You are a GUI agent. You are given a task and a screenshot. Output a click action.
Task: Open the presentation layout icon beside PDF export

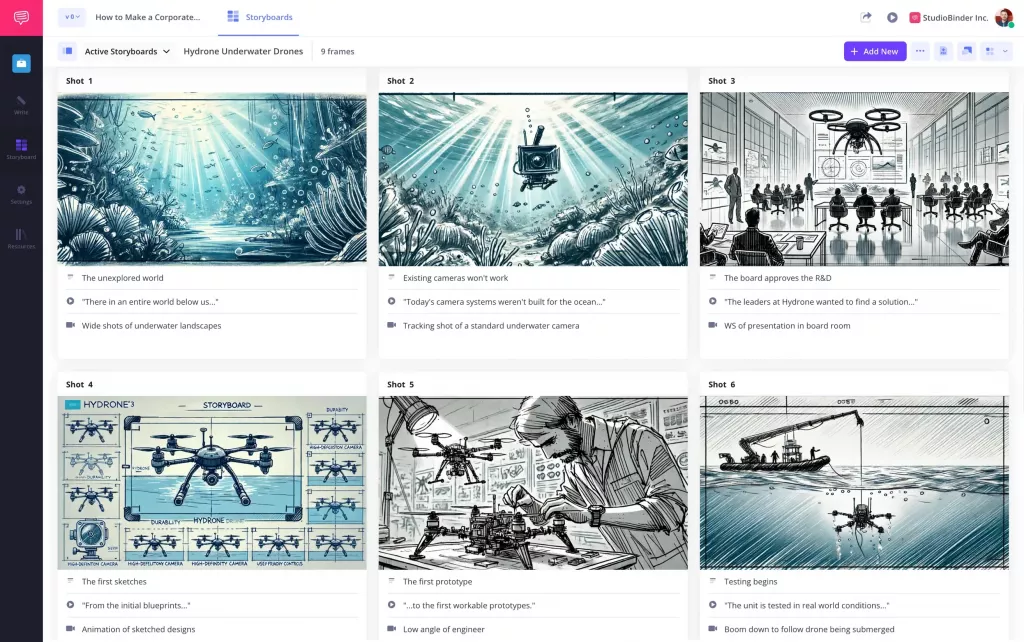click(968, 51)
